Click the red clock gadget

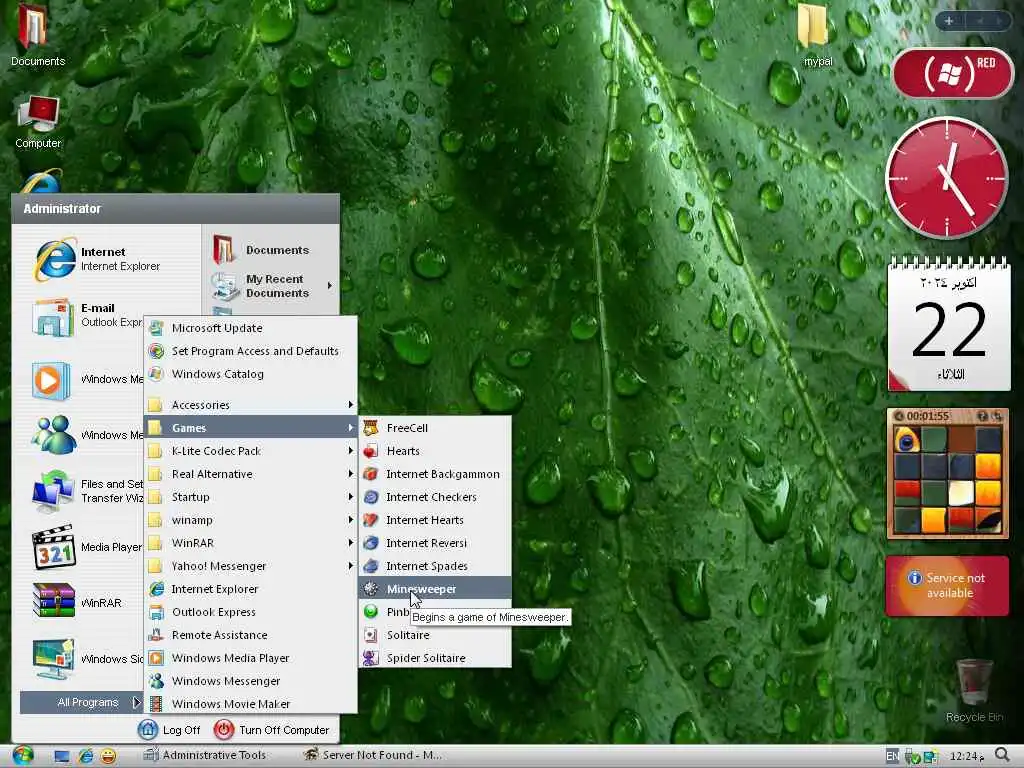click(x=946, y=178)
